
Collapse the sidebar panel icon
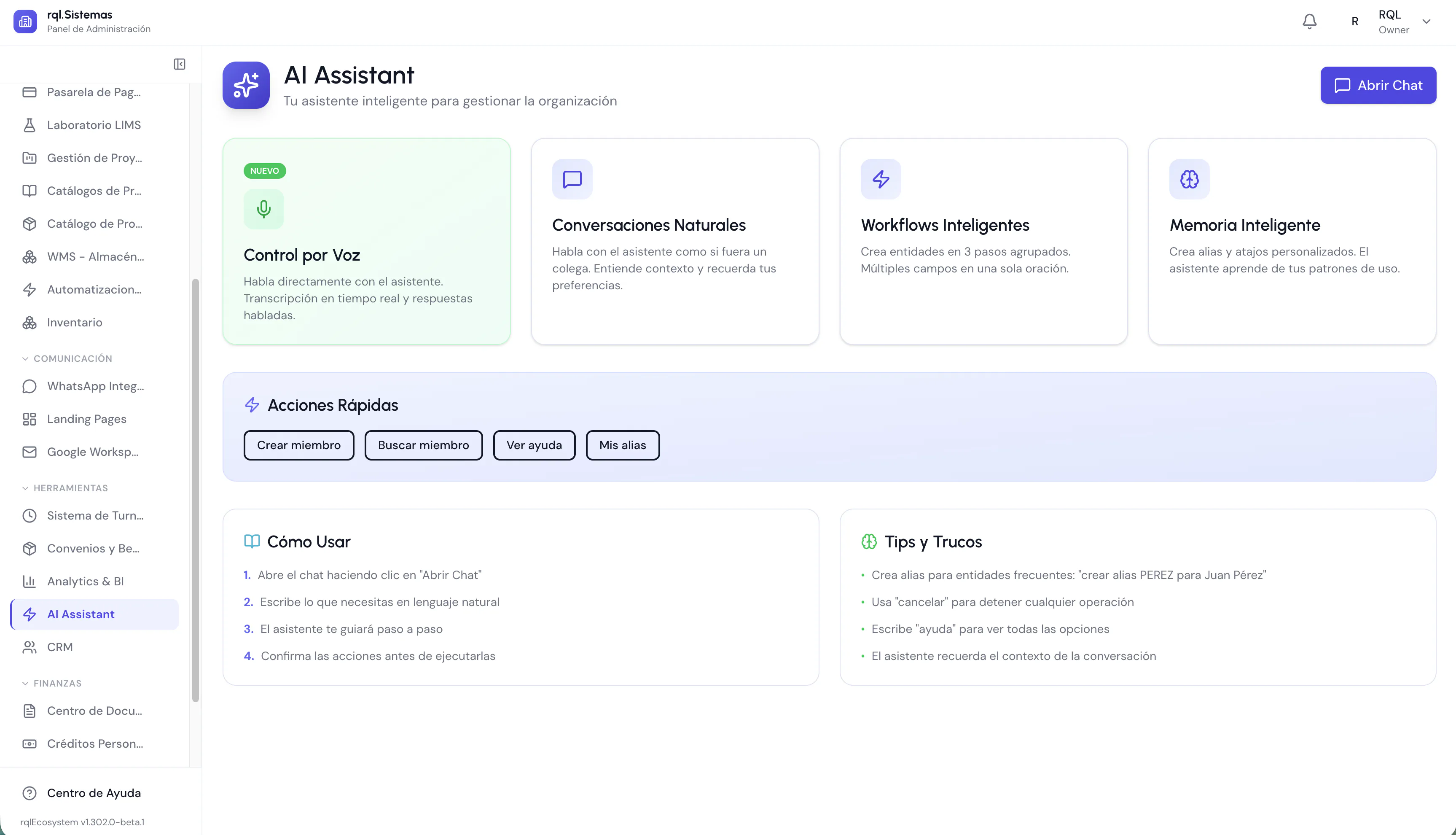click(180, 64)
